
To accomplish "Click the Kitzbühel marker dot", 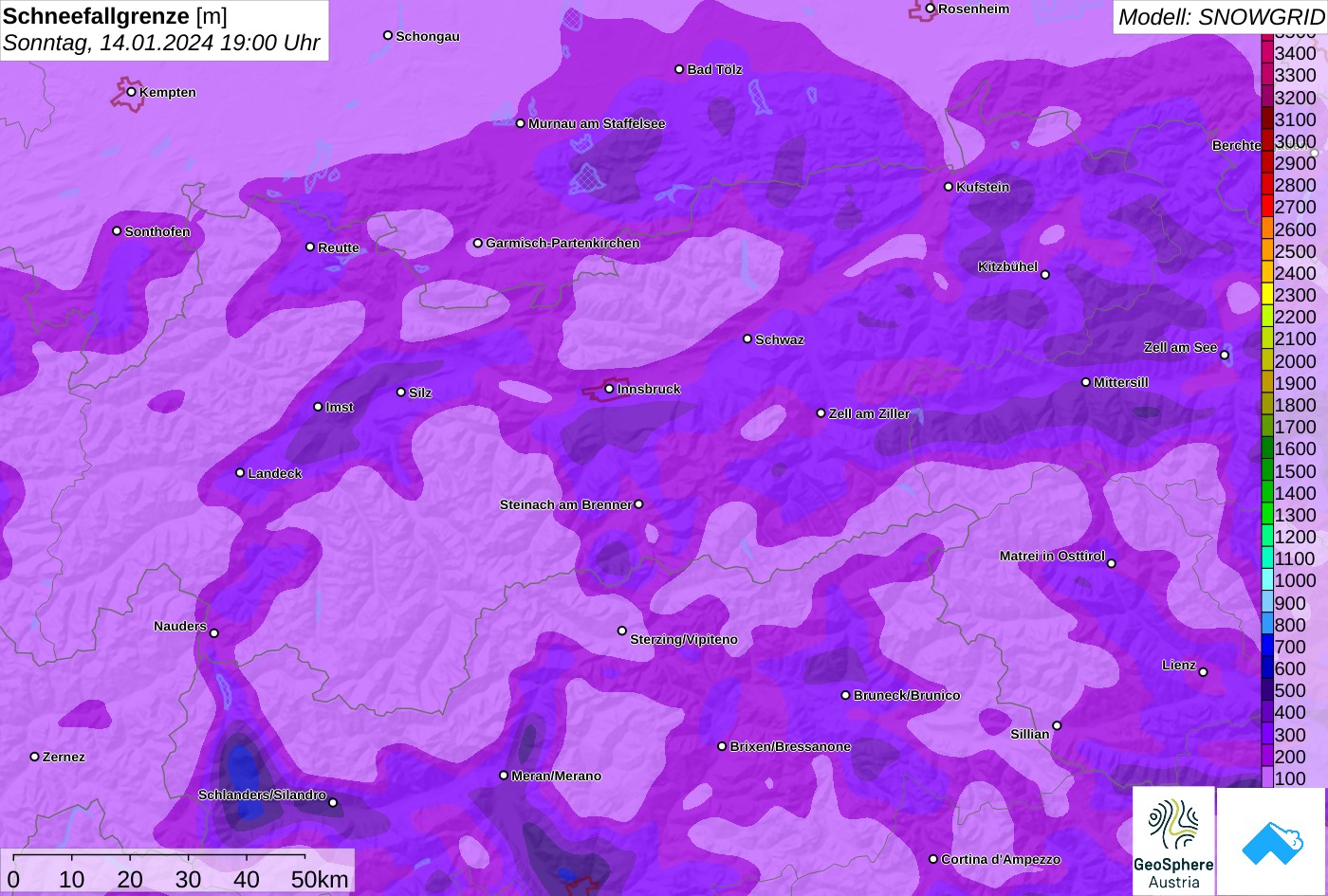I will pos(1045,275).
